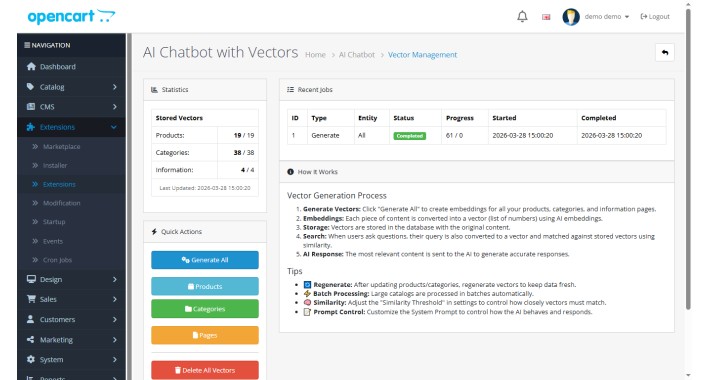Expand the System menu chevron
The image size is (710, 380).
pos(115,359)
